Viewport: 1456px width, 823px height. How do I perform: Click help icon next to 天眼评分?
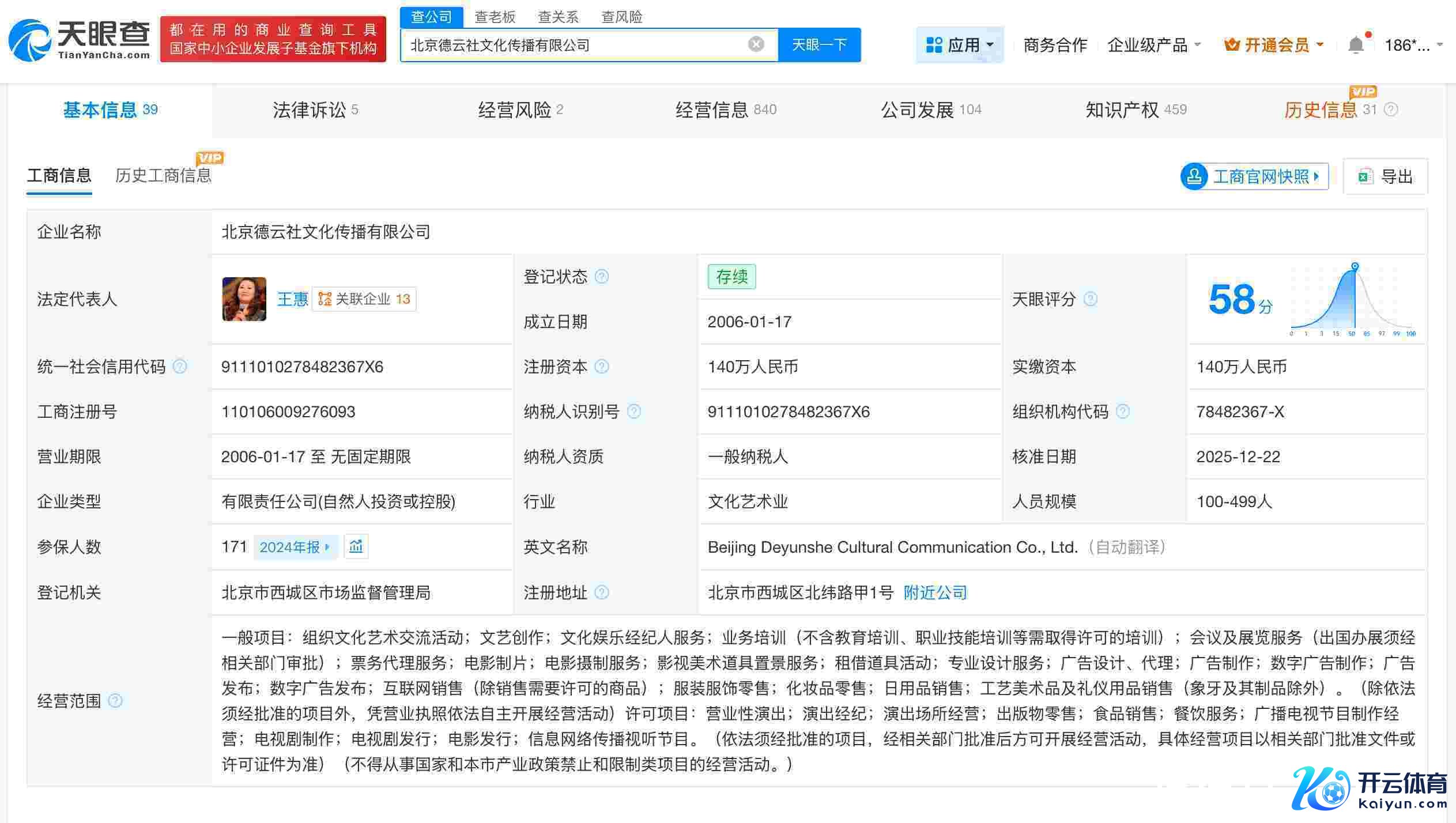click(1090, 299)
